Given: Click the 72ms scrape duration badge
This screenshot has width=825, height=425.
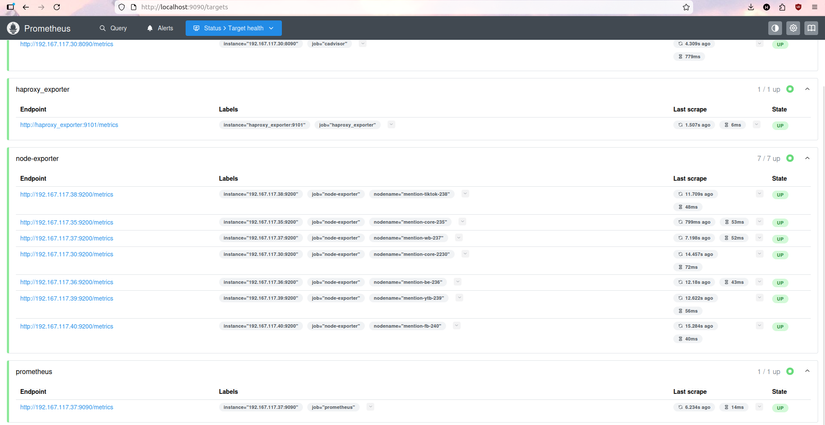Looking at the screenshot, I should pos(689,267).
